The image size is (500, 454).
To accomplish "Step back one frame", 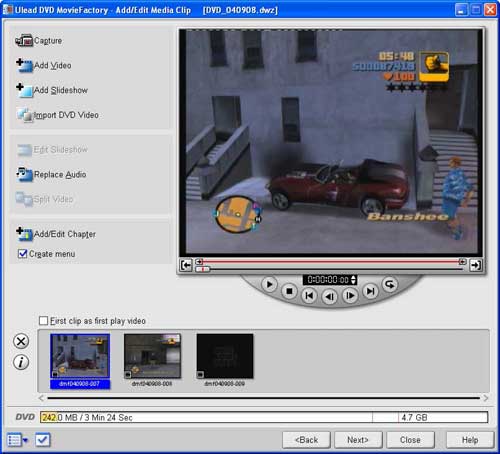I will (330, 296).
